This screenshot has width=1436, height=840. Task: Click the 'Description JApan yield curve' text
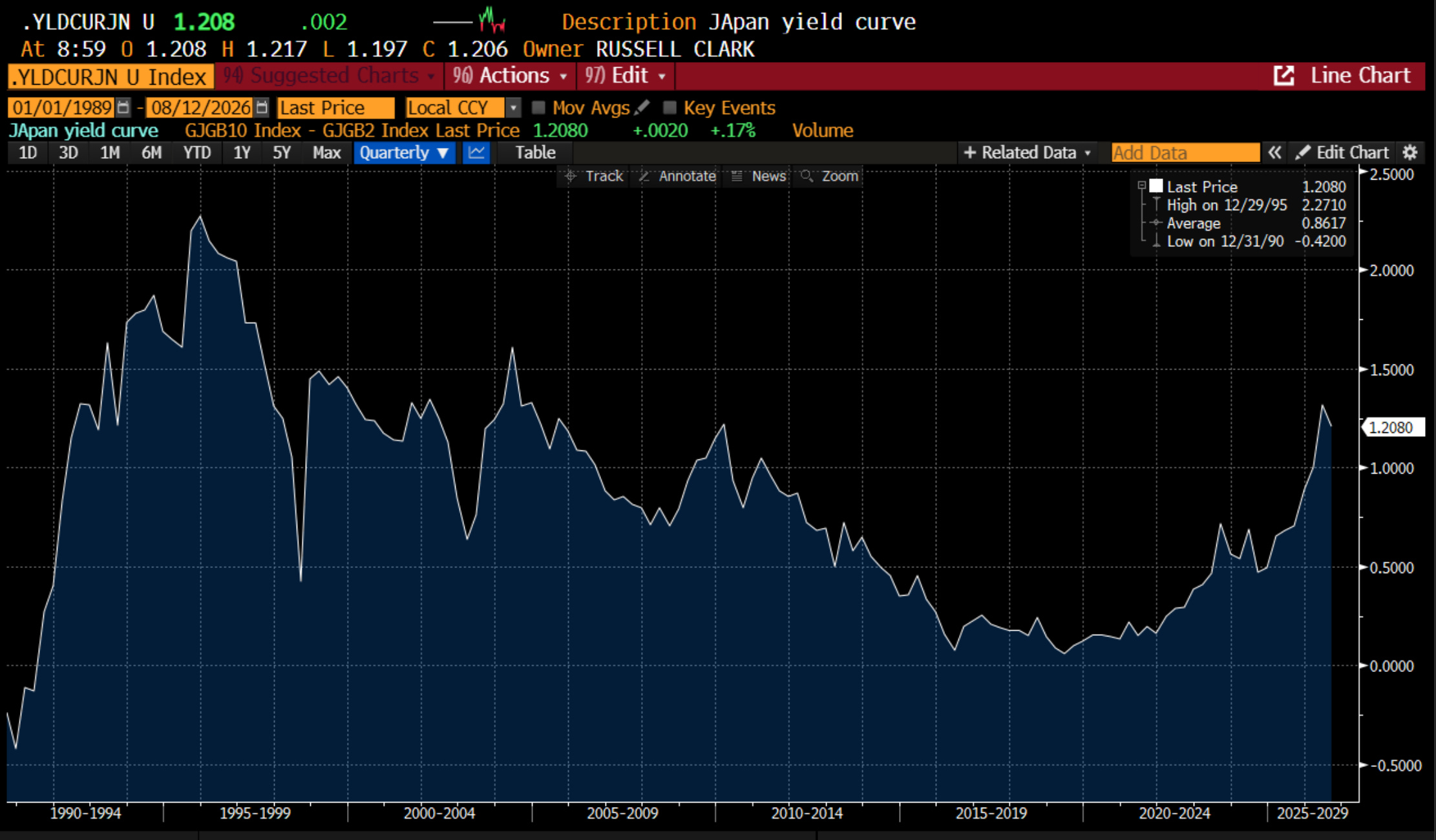739,22
